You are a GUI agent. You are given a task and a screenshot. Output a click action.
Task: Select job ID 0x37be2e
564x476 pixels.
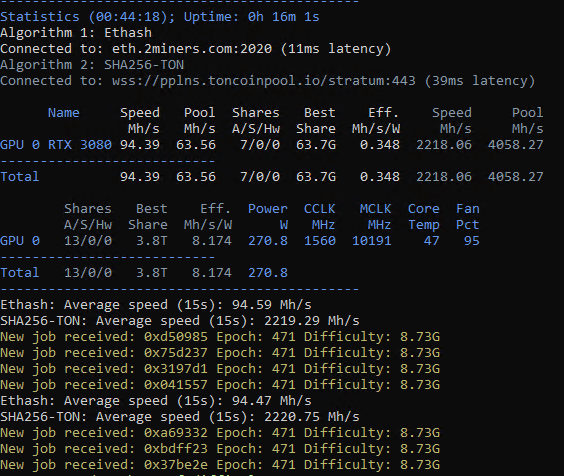tap(176, 465)
